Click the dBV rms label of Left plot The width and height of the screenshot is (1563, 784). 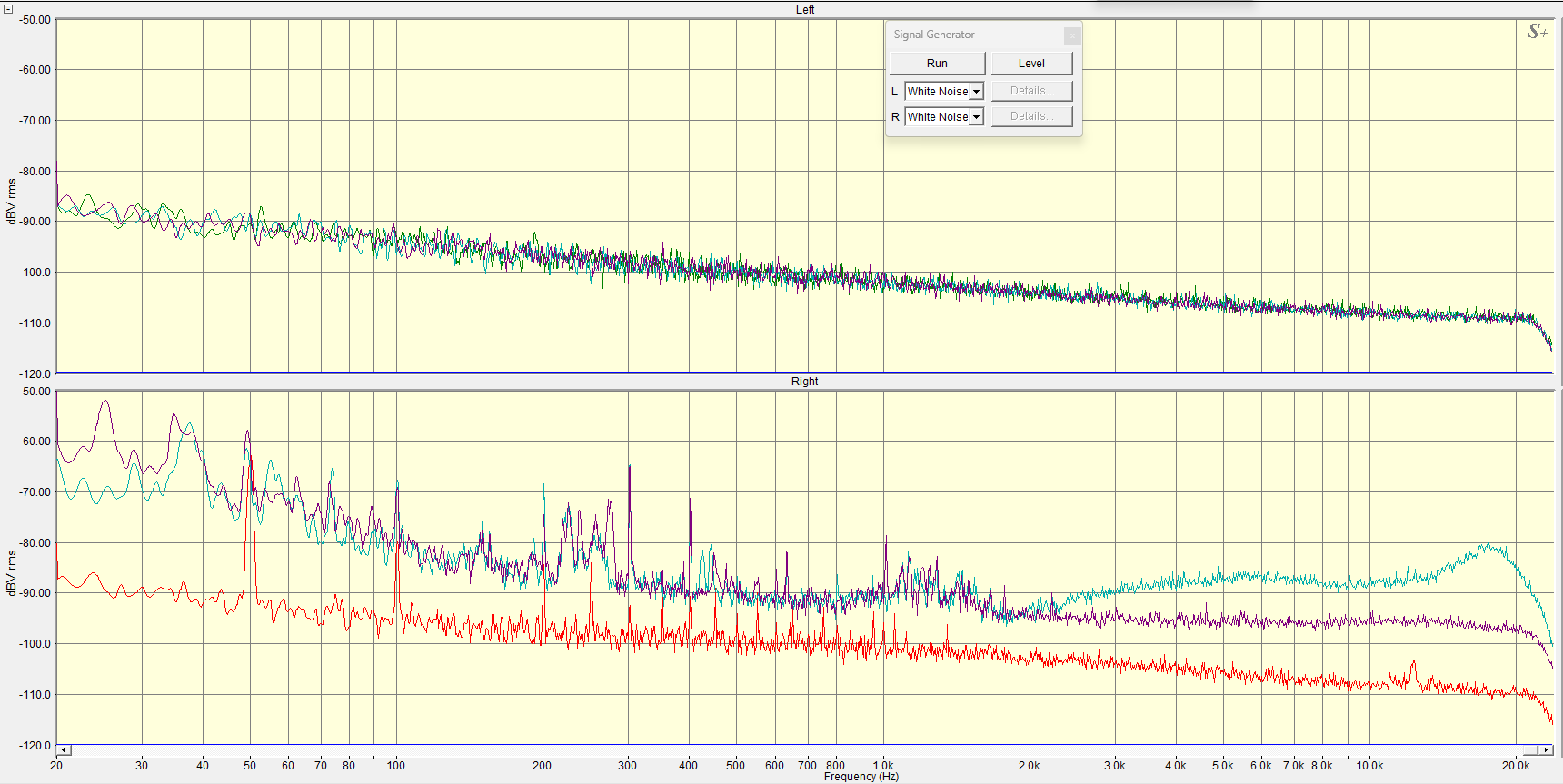click(x=11, y=202)
